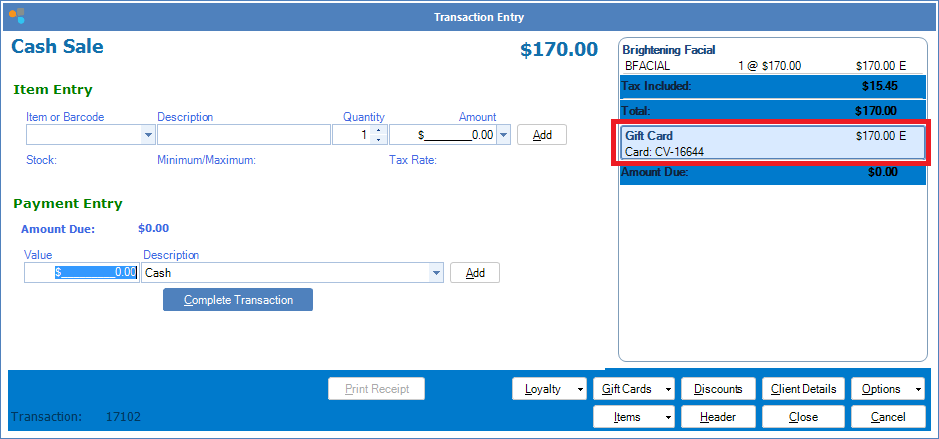The height and width of the screenshot is (439, 939).
Task: Click the Discounts button
Action: coord(717,389)
